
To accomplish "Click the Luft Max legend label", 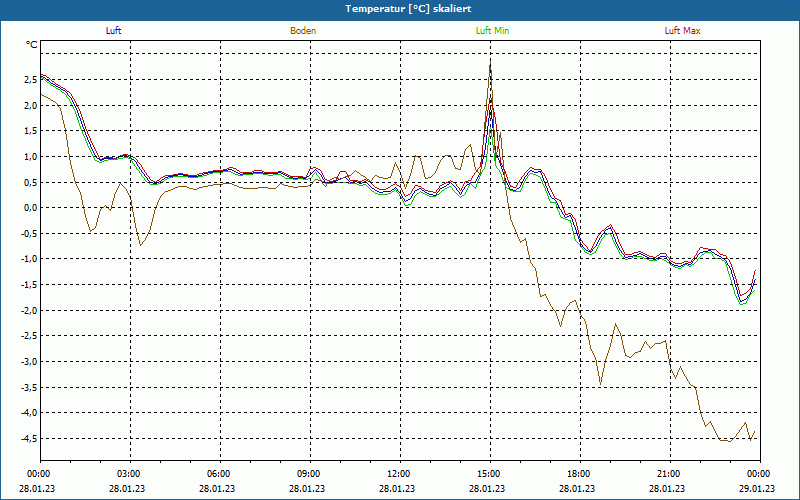I will (682, 31).
